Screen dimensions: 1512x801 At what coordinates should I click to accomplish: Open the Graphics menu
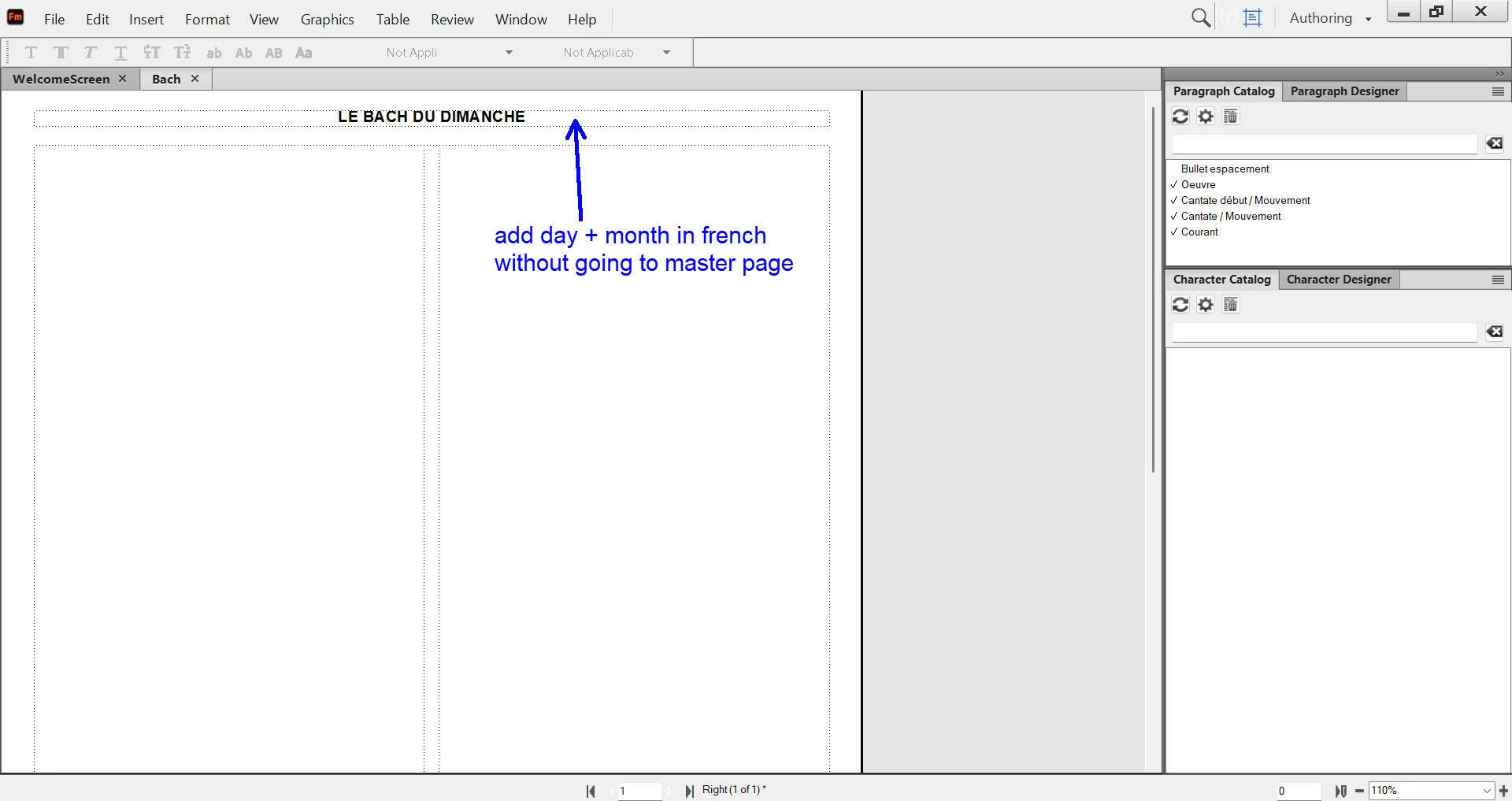(x=327, y=19)
